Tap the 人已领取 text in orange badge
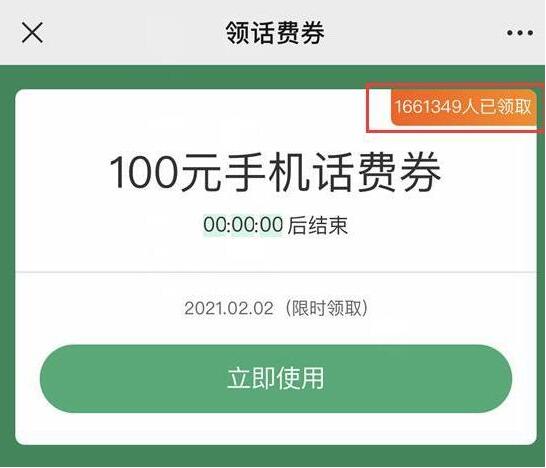546x468 pixels. coord(497,107)
